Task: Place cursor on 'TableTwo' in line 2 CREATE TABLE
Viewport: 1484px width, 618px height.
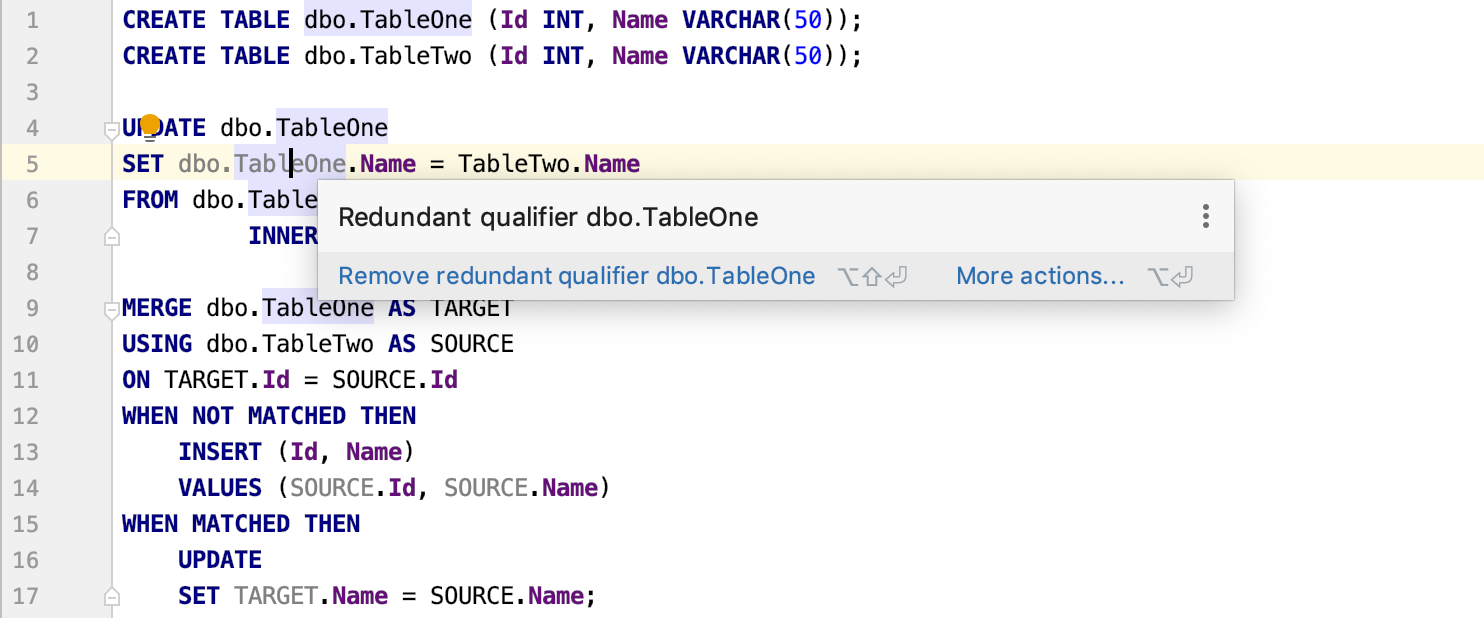Action: point(415,56)
